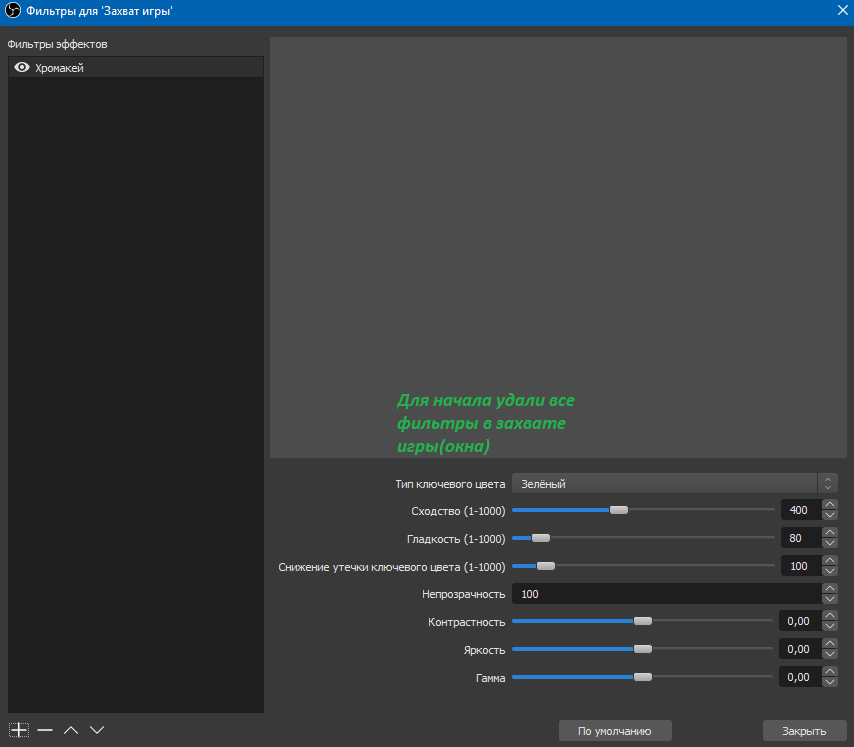Click the Закрыть button
The width and height of the screenshot is (854, 747).
click(x=804, y=731)
